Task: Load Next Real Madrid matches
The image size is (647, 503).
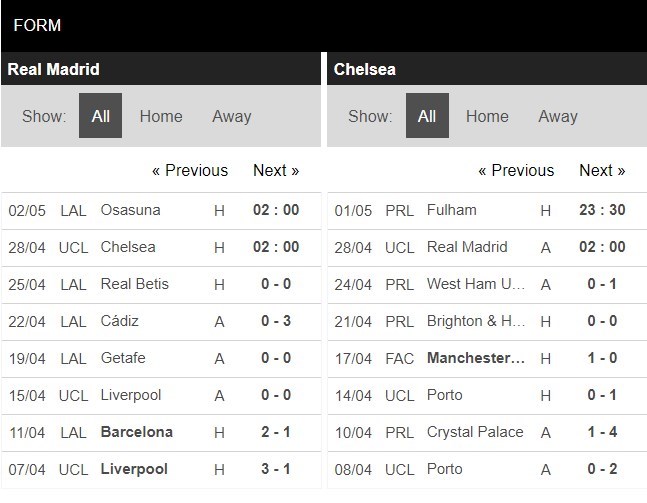Action: coord(276,170)
